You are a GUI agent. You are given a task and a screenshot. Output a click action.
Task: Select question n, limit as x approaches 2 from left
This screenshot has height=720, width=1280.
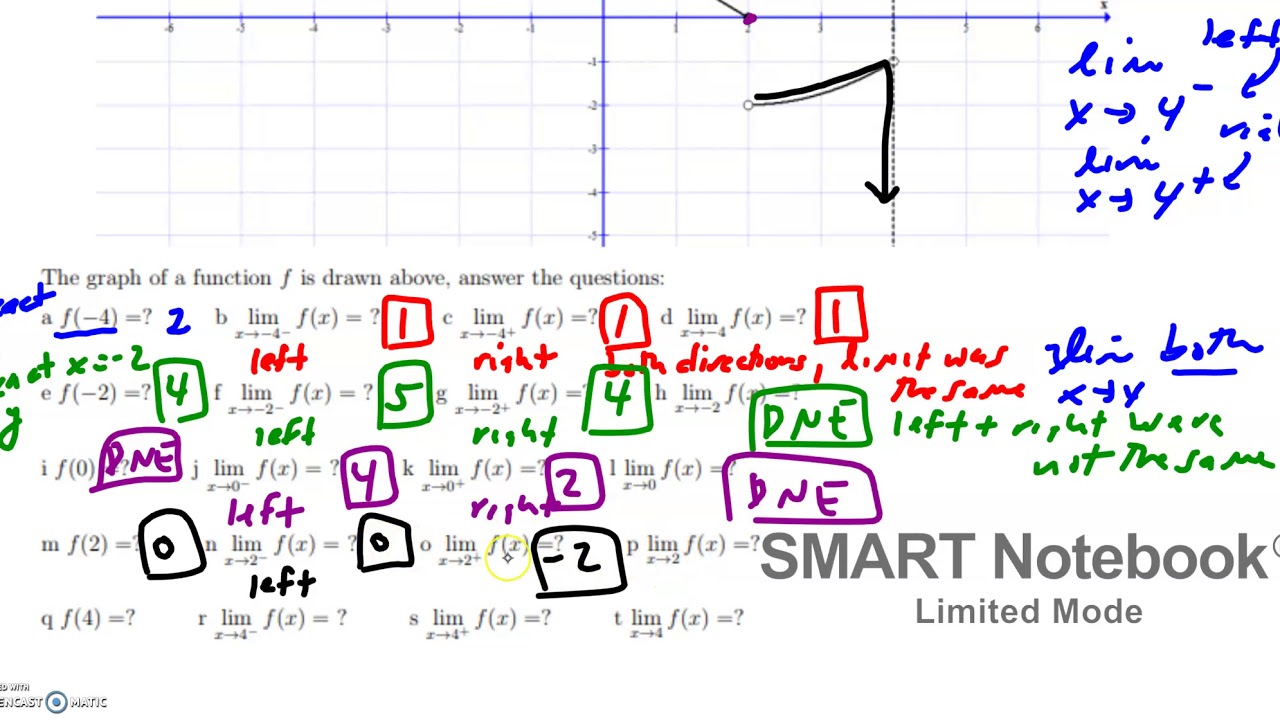[x=281, y=548]
